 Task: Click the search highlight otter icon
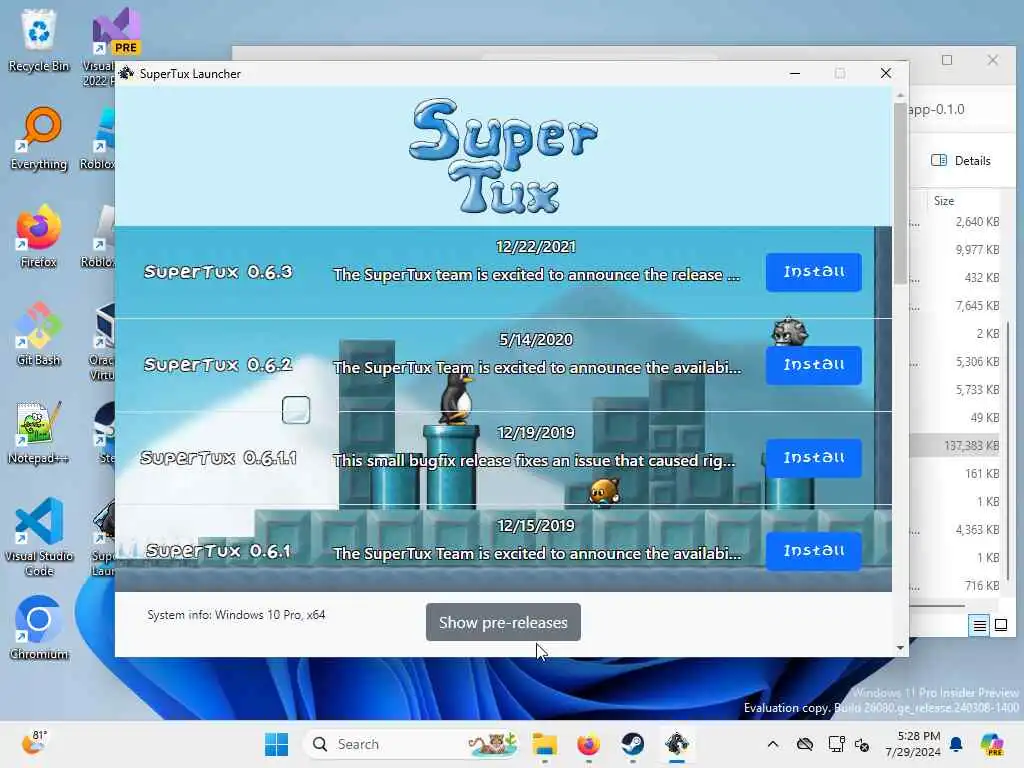pyautogui.click(x=492, y=744)
